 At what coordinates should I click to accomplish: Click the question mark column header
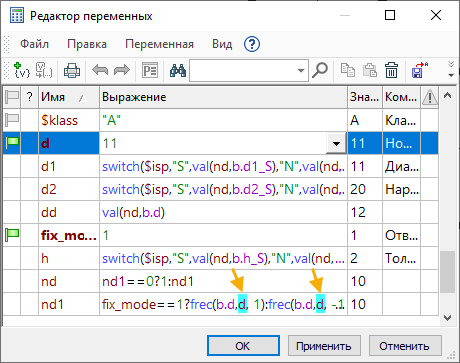click(30, 97)
